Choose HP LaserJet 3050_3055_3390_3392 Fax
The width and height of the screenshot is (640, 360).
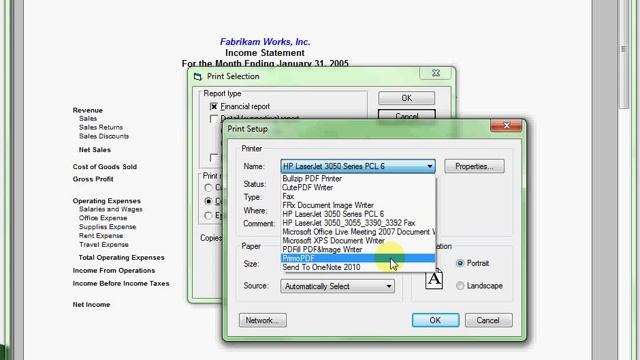pos(358,223)
